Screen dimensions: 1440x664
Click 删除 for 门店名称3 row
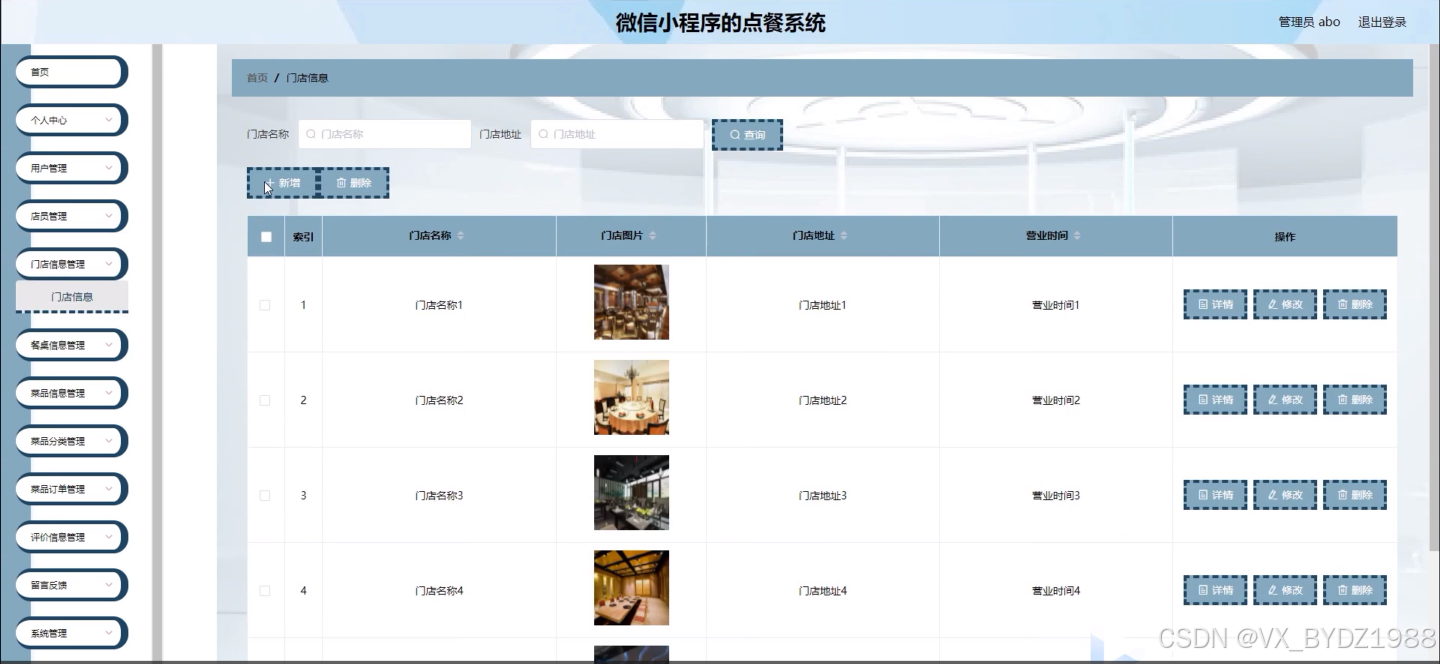pyautogui.click(x=1355, y=495)
